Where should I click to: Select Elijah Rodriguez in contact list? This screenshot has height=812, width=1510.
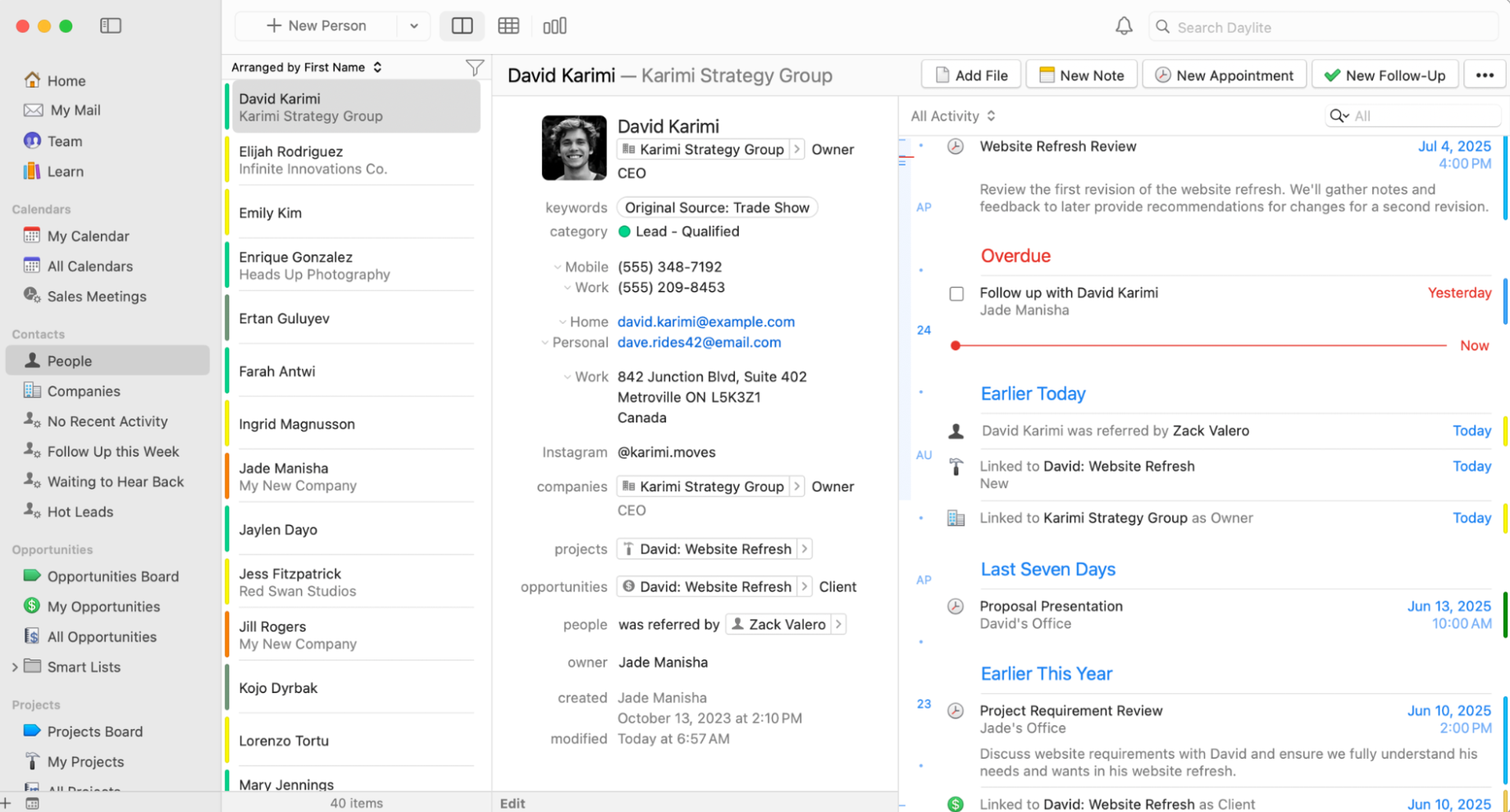(x=354, y=160)
